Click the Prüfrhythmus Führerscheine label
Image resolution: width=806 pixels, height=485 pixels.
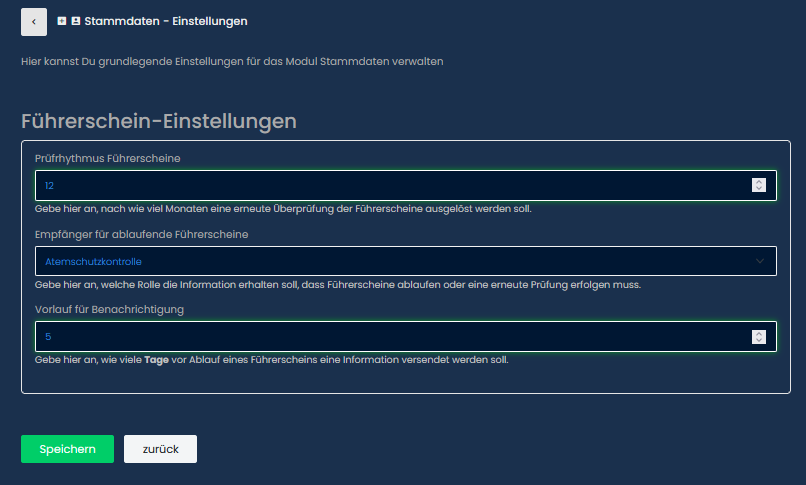pos(107,159)
